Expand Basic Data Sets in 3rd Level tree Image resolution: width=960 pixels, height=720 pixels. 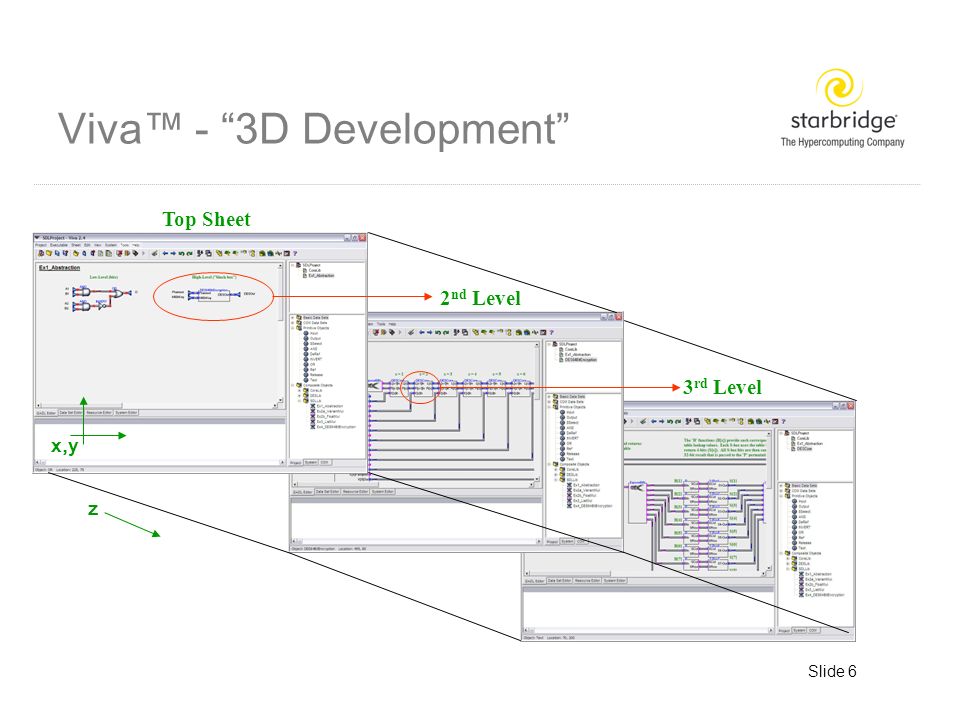click(781, 486)
